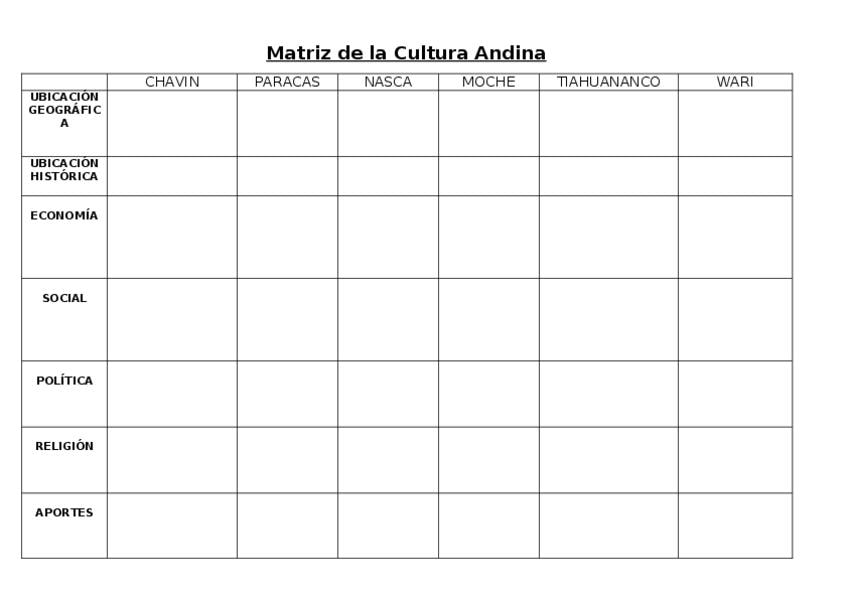Screen dimensions: 848x599
Task: Click the 'UBICACIÓN GEOGRÁFICA' row label
Action: point(64,110)
